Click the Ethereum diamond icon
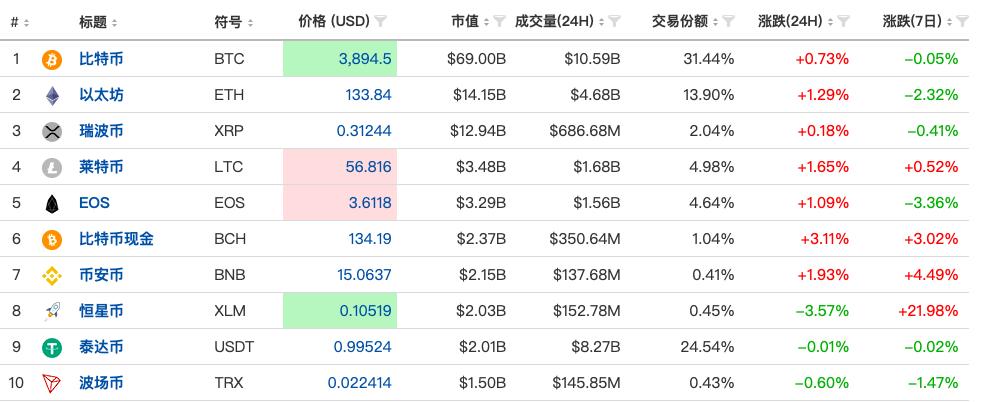Image resolution: width=982 pixels, height=402 pixels. pos(52,95)
